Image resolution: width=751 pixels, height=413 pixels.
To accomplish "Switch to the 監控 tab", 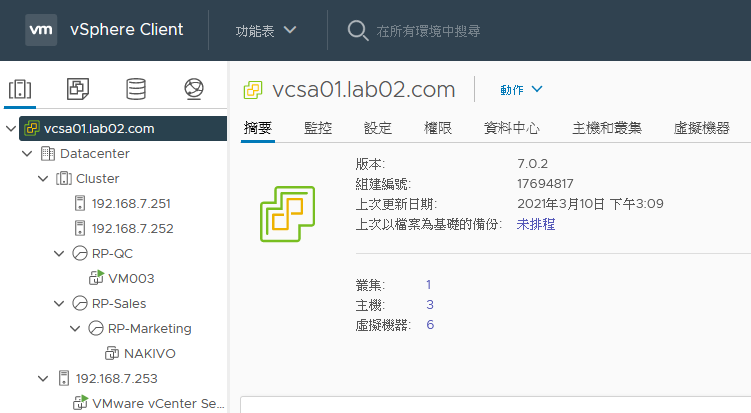I will point(318,128).
